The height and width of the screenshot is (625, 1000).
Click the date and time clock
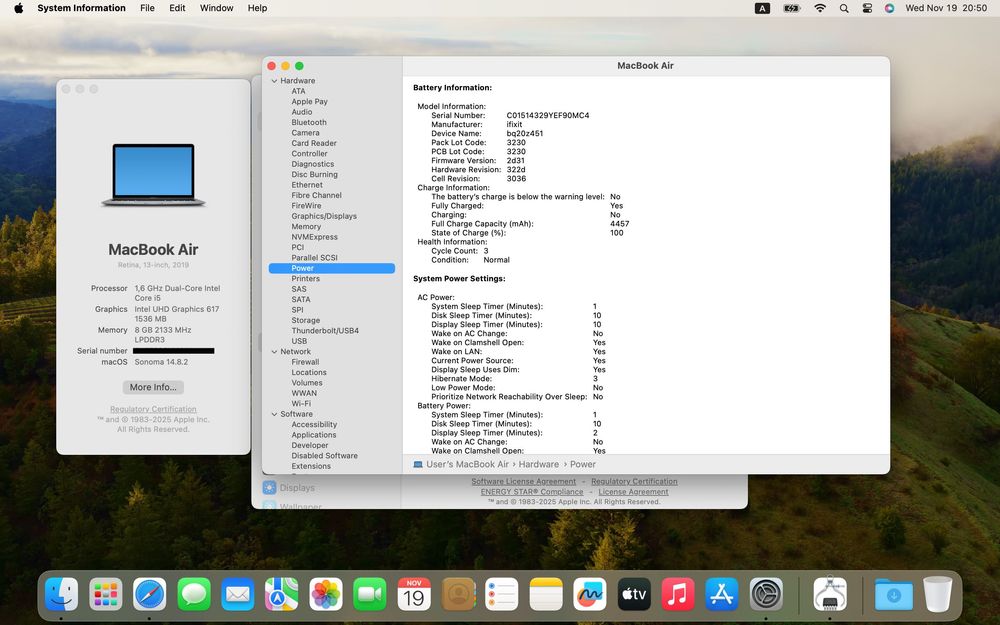point(946,8)
